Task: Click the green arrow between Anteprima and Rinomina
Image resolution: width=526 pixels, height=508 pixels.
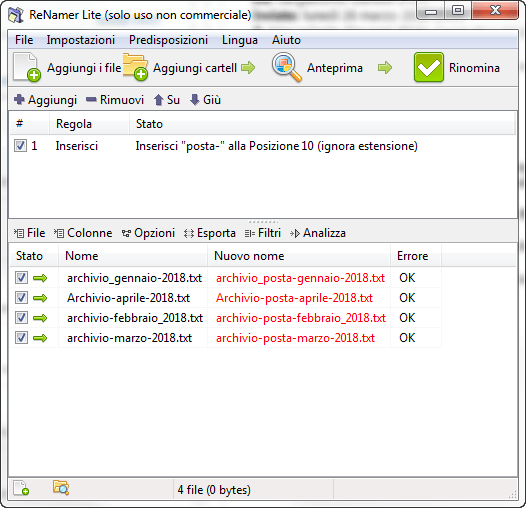Action: 385,67
